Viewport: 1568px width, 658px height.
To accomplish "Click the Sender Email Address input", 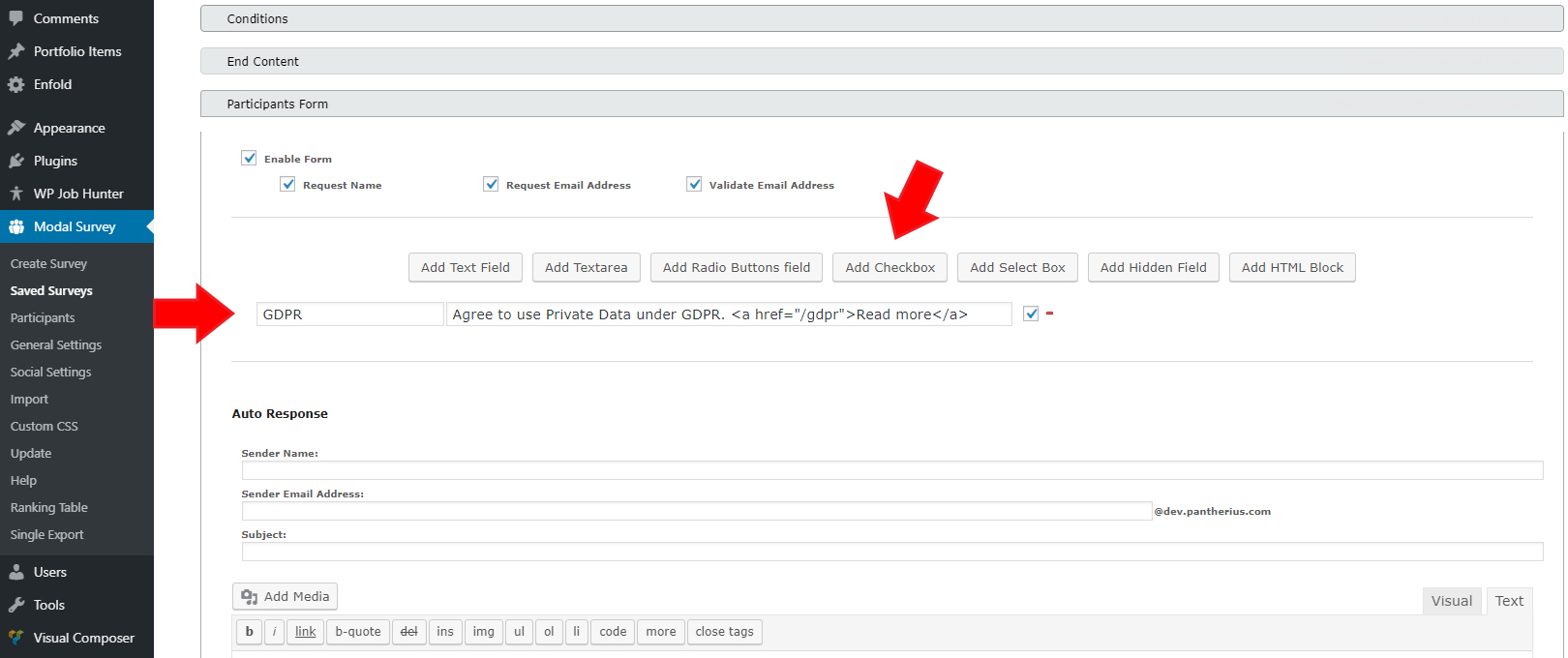I will 697,511.
